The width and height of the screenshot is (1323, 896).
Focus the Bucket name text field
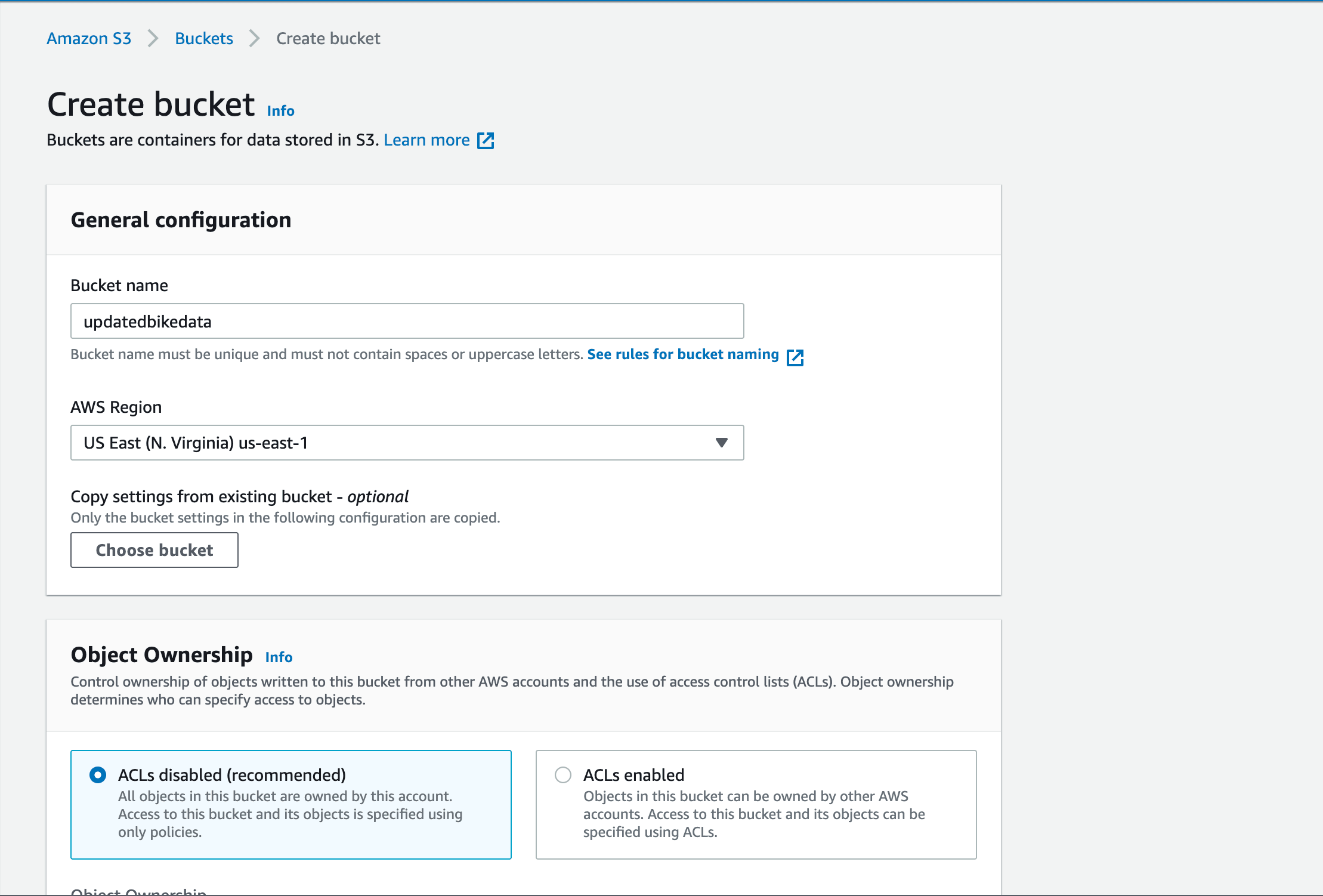407,322
